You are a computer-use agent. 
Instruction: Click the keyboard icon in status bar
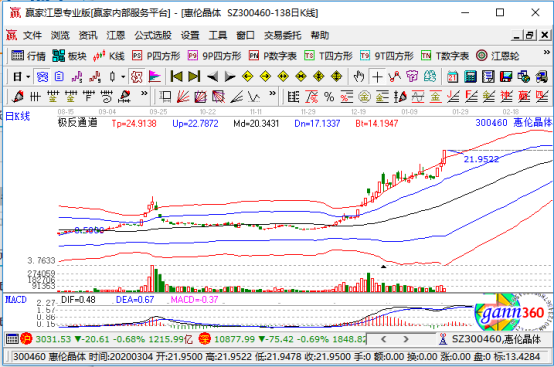12,339
